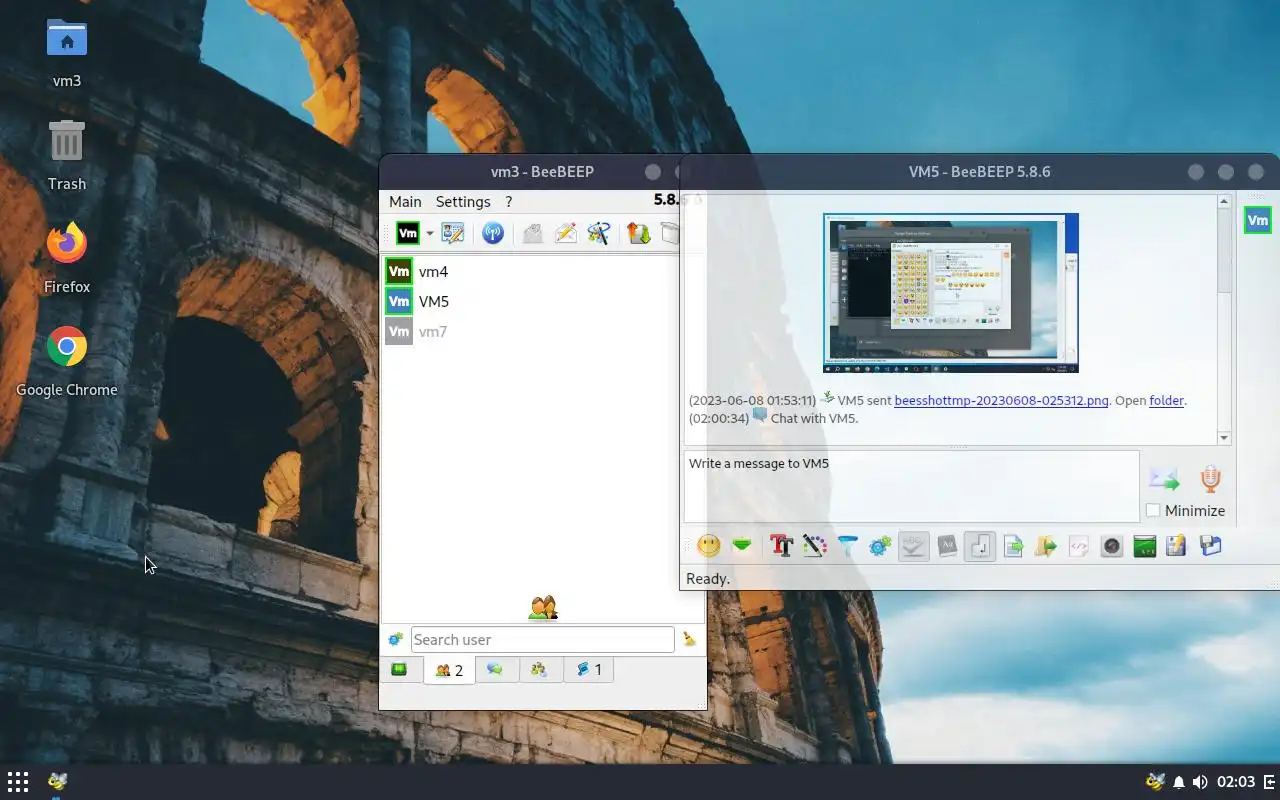
Task: Toggle the ABC spell check button
Action: pos(914,546)
